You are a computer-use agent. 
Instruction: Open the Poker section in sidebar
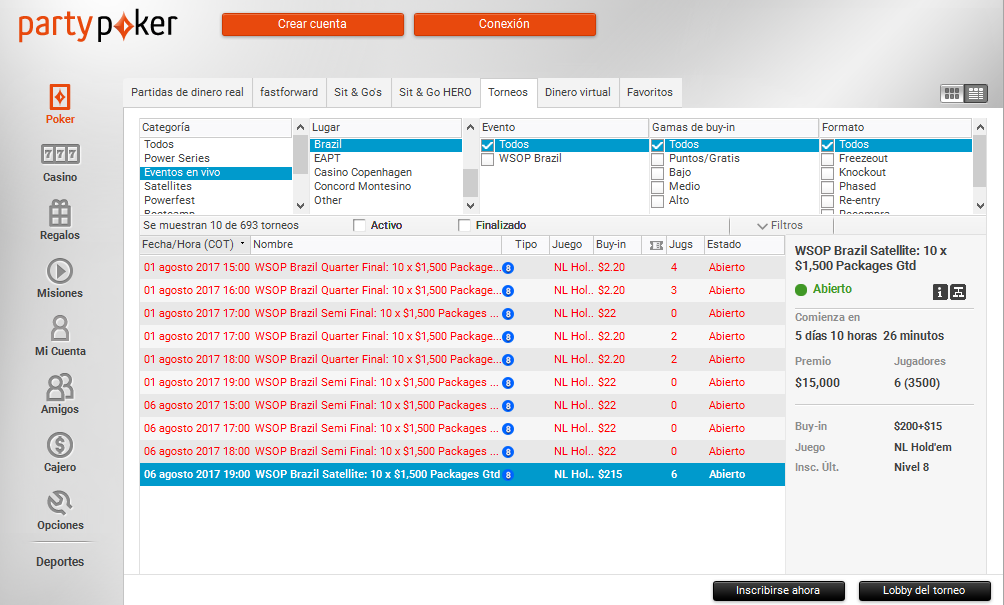[x=60, y=104]
